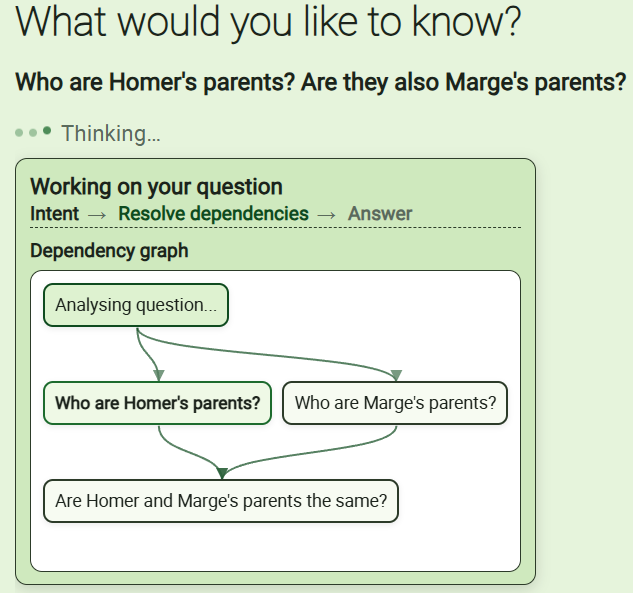Click "Are Homer and Marge's parents the same?" node

[221, 501]
